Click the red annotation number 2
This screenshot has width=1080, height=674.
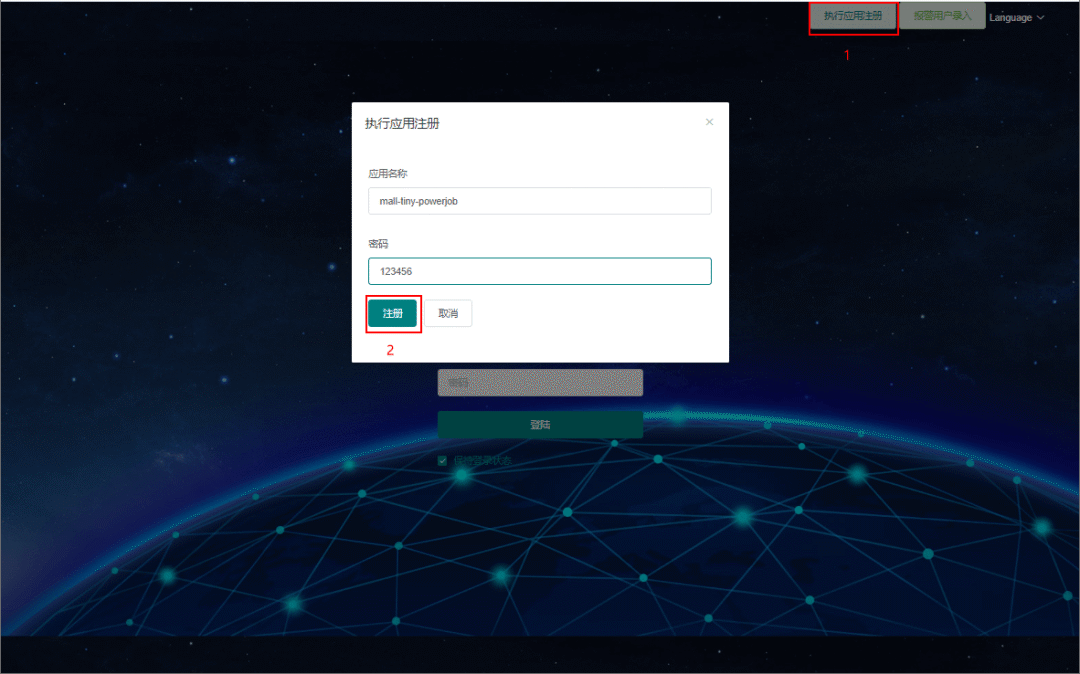click(x=391, y=350)
